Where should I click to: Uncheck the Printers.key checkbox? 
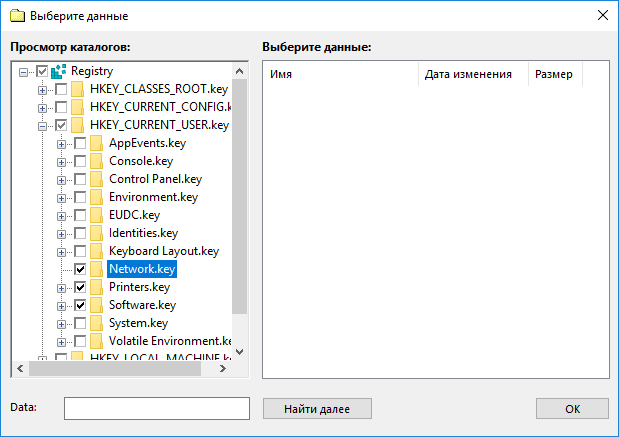[x=80, y=287]
